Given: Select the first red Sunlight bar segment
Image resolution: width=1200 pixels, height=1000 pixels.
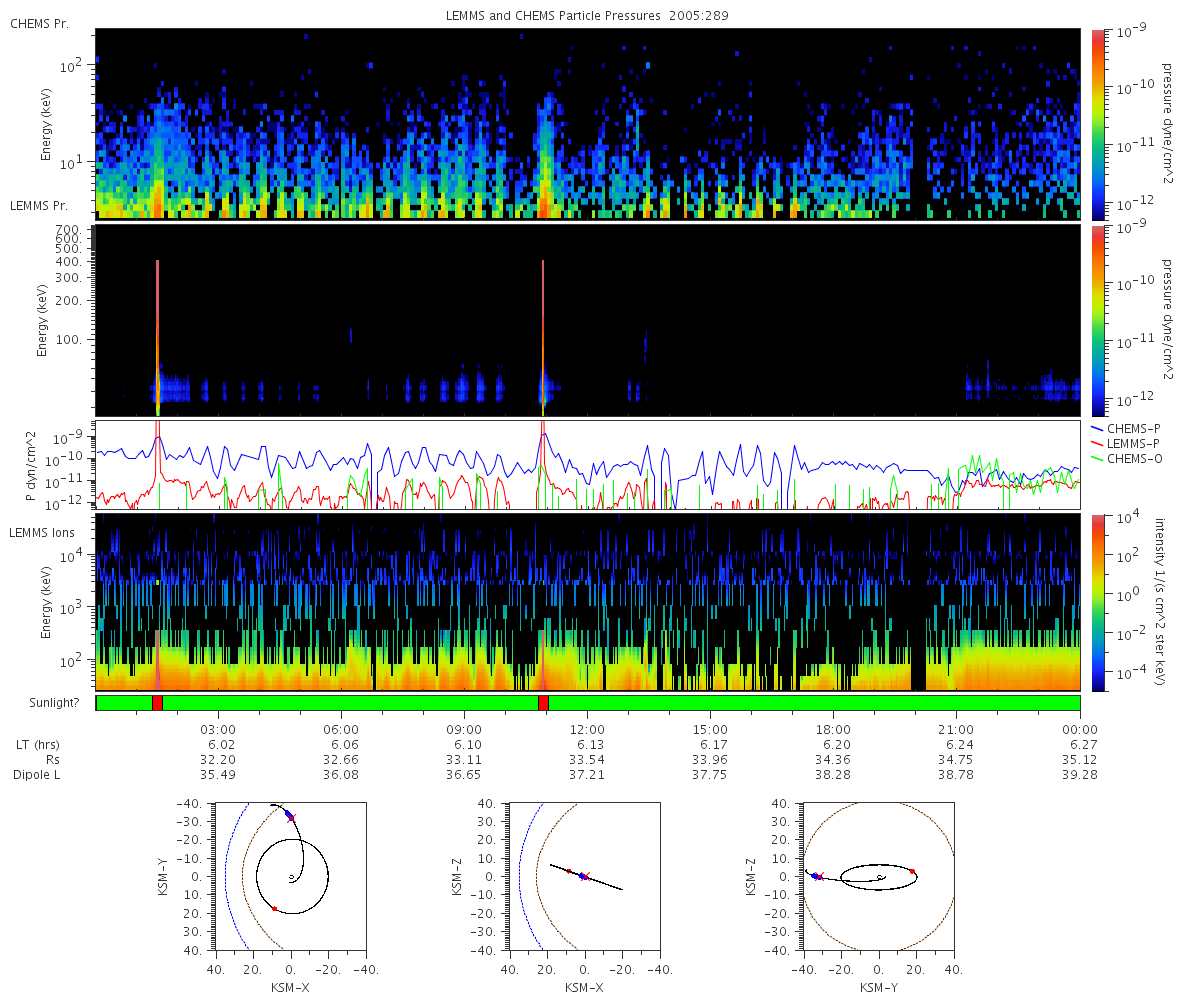Looking at the screenshot, I should tap(157, 703).
